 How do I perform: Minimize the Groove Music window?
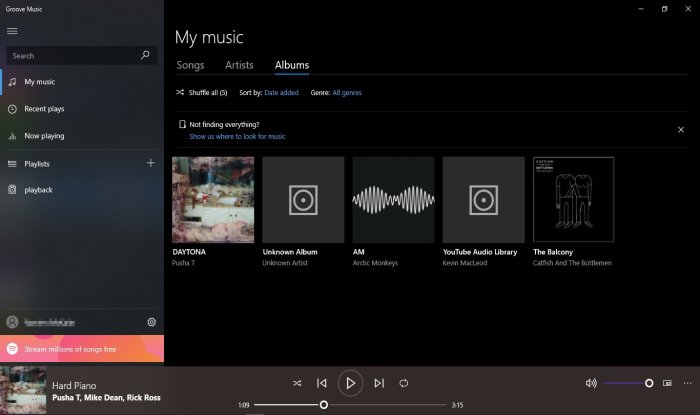coord(641,9)
